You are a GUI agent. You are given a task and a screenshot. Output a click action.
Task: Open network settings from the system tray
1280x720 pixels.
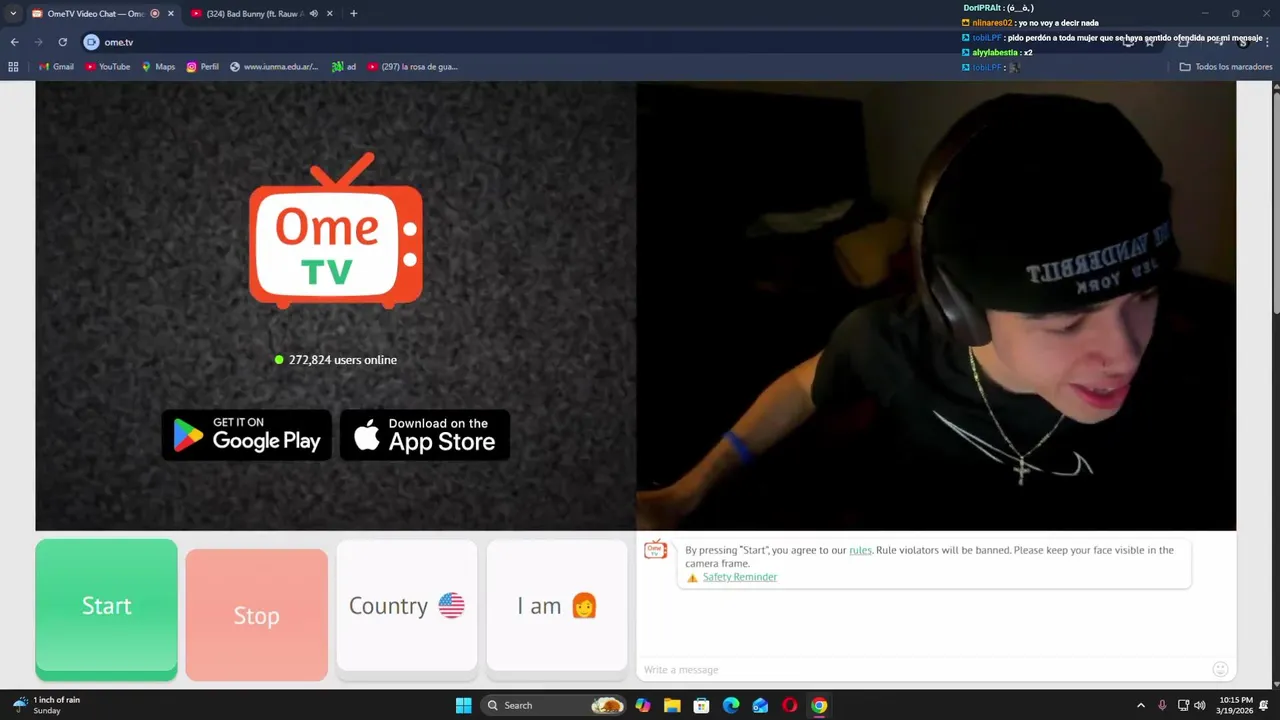[x=1183, y=705]
